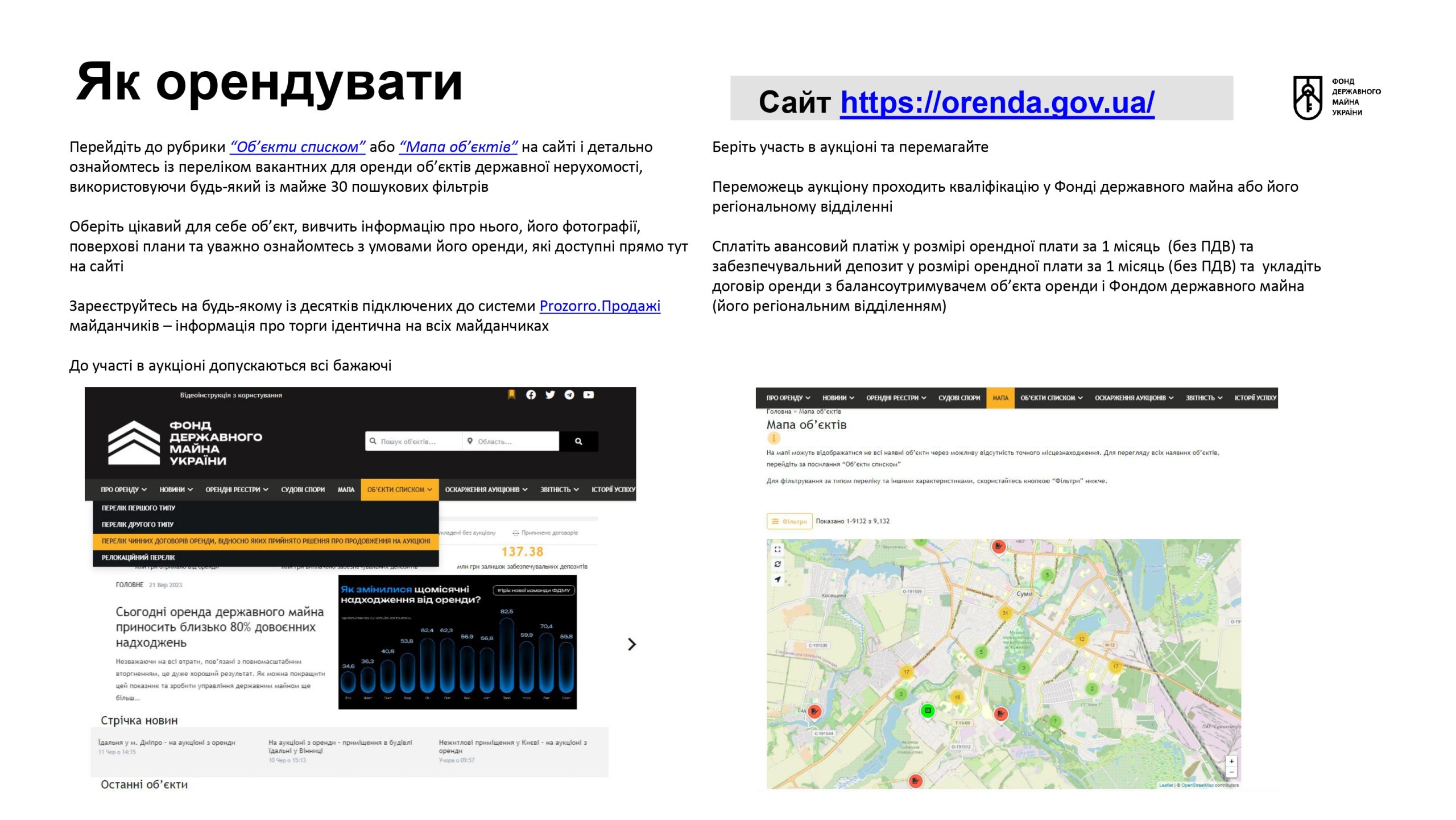Follow the "Об'єкти списком" link in slide text
Screen dimensions: 1456x820
(x=297, y=147)
